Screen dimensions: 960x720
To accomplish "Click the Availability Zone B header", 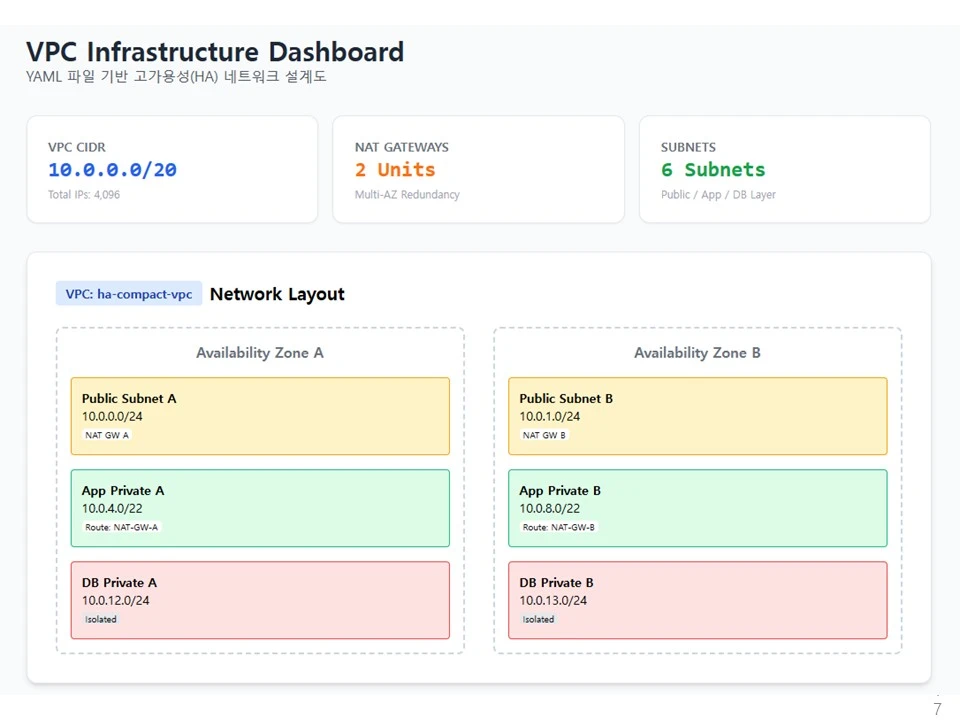I will point(697,353).
